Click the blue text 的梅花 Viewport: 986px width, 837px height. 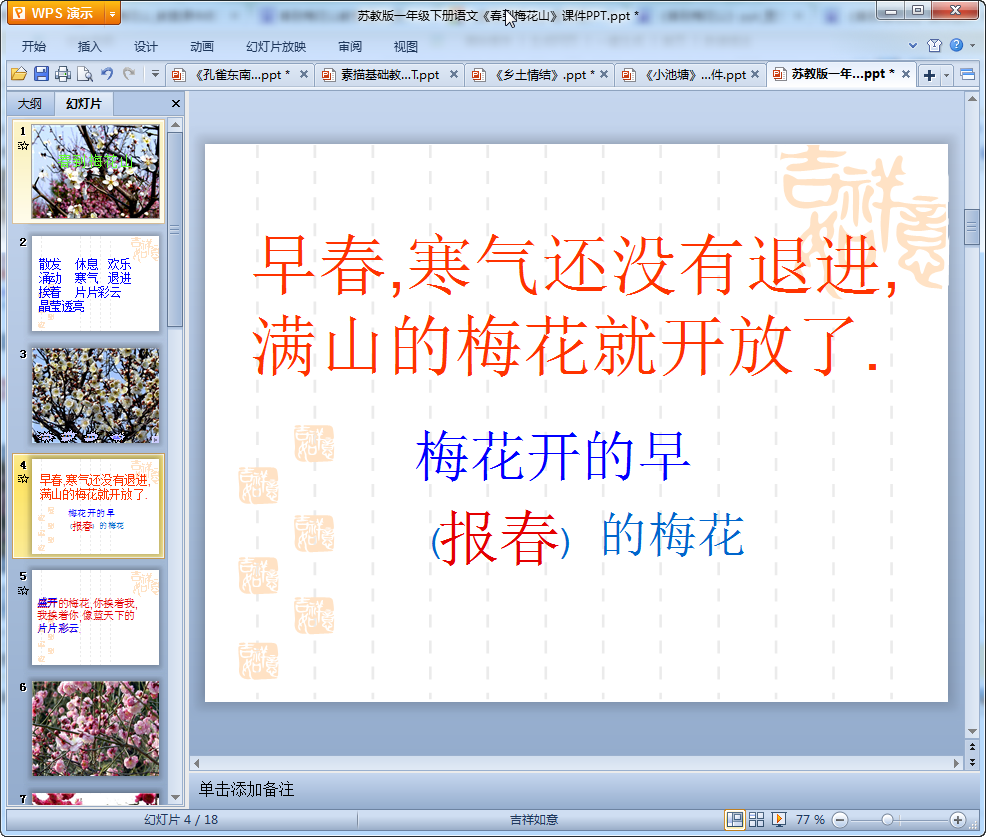click(673, 534)
